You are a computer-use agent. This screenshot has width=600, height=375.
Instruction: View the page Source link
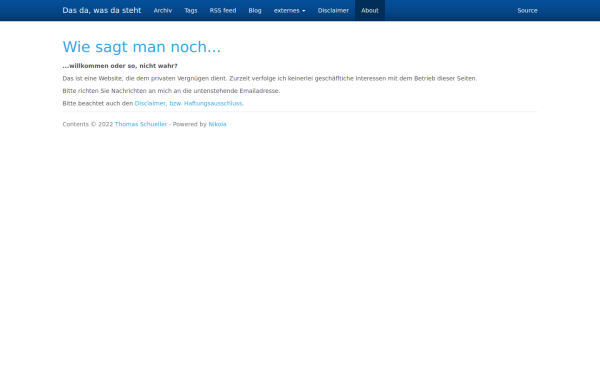pyautogui.click(x=527, y=10)
